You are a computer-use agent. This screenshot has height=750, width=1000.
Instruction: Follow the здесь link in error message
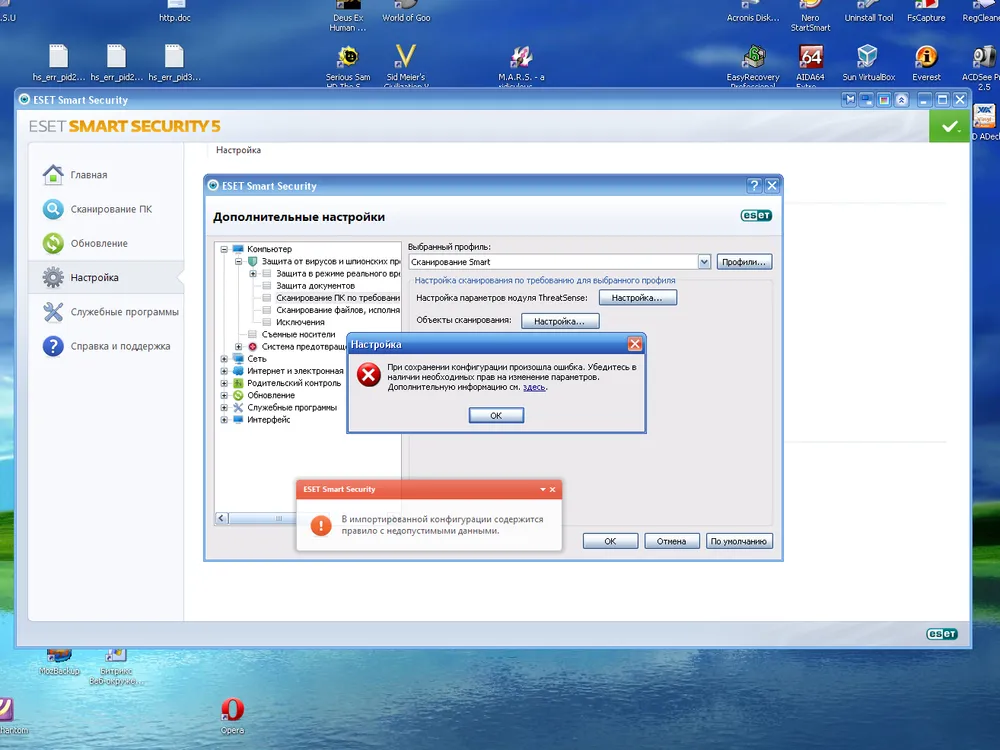[534, 387]
